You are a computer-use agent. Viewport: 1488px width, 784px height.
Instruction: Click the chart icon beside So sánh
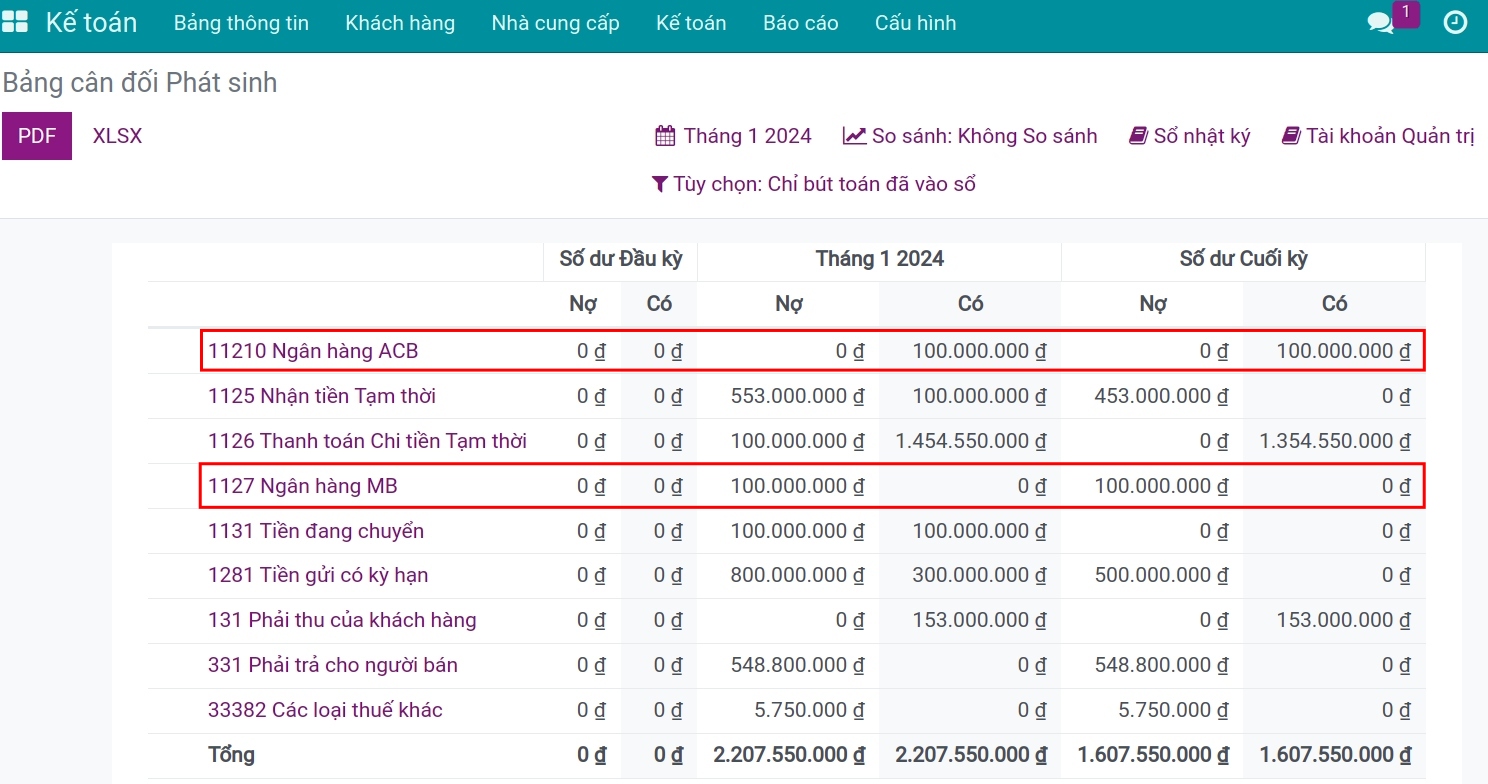[854, 136]
